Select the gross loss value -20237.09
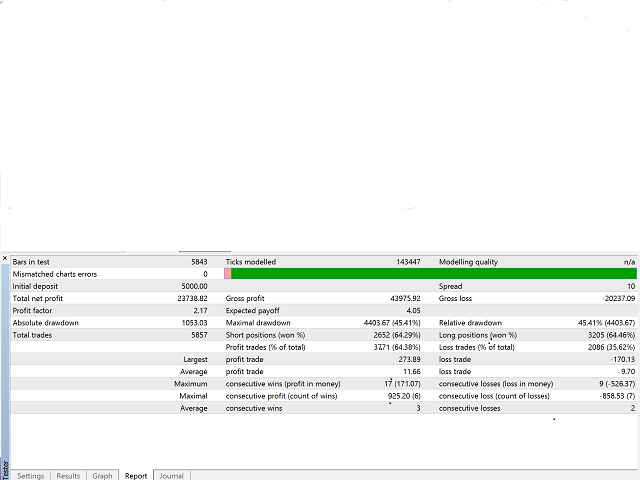640x480 pixels. [618, 298]
